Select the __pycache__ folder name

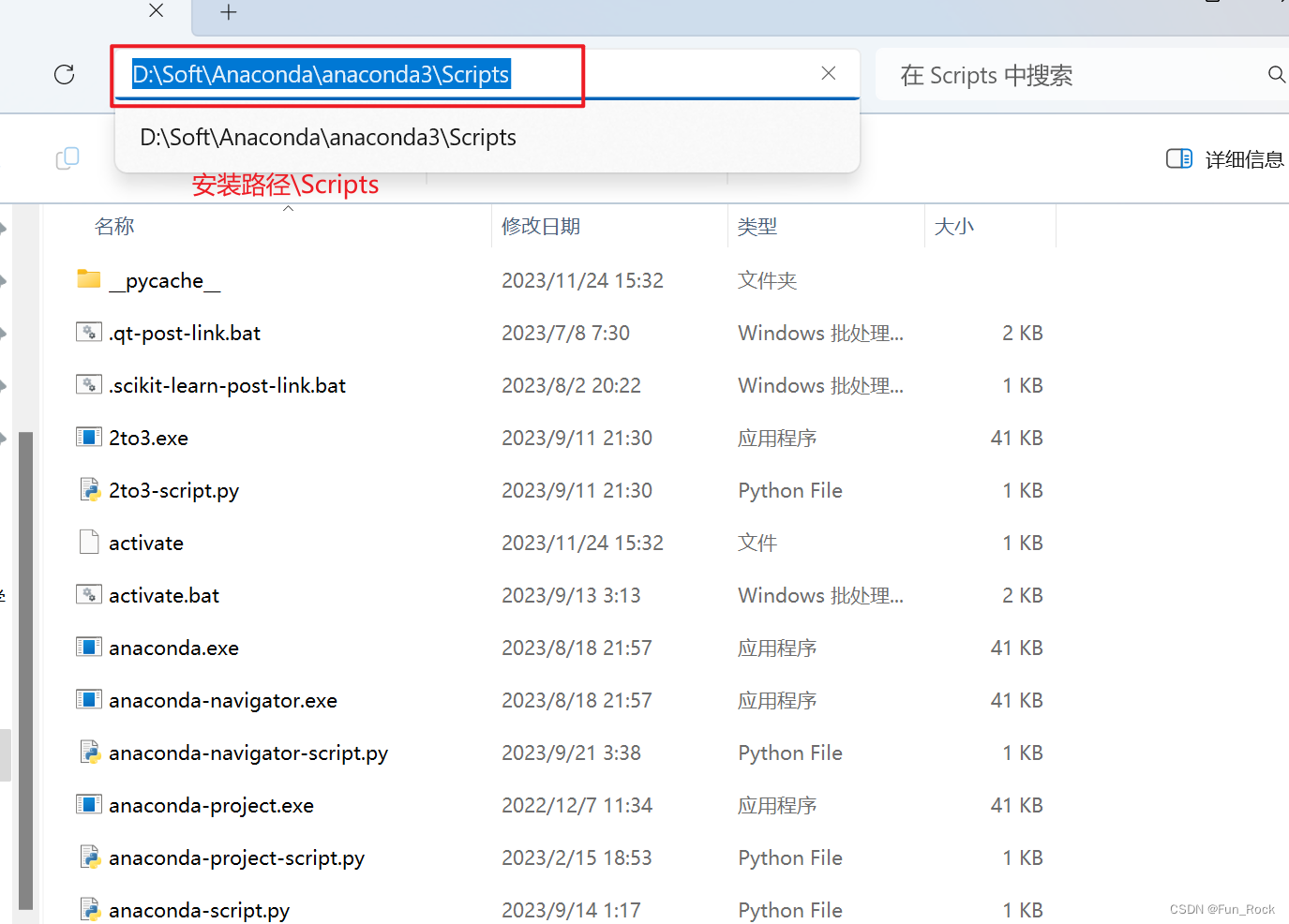coord(165,280)
